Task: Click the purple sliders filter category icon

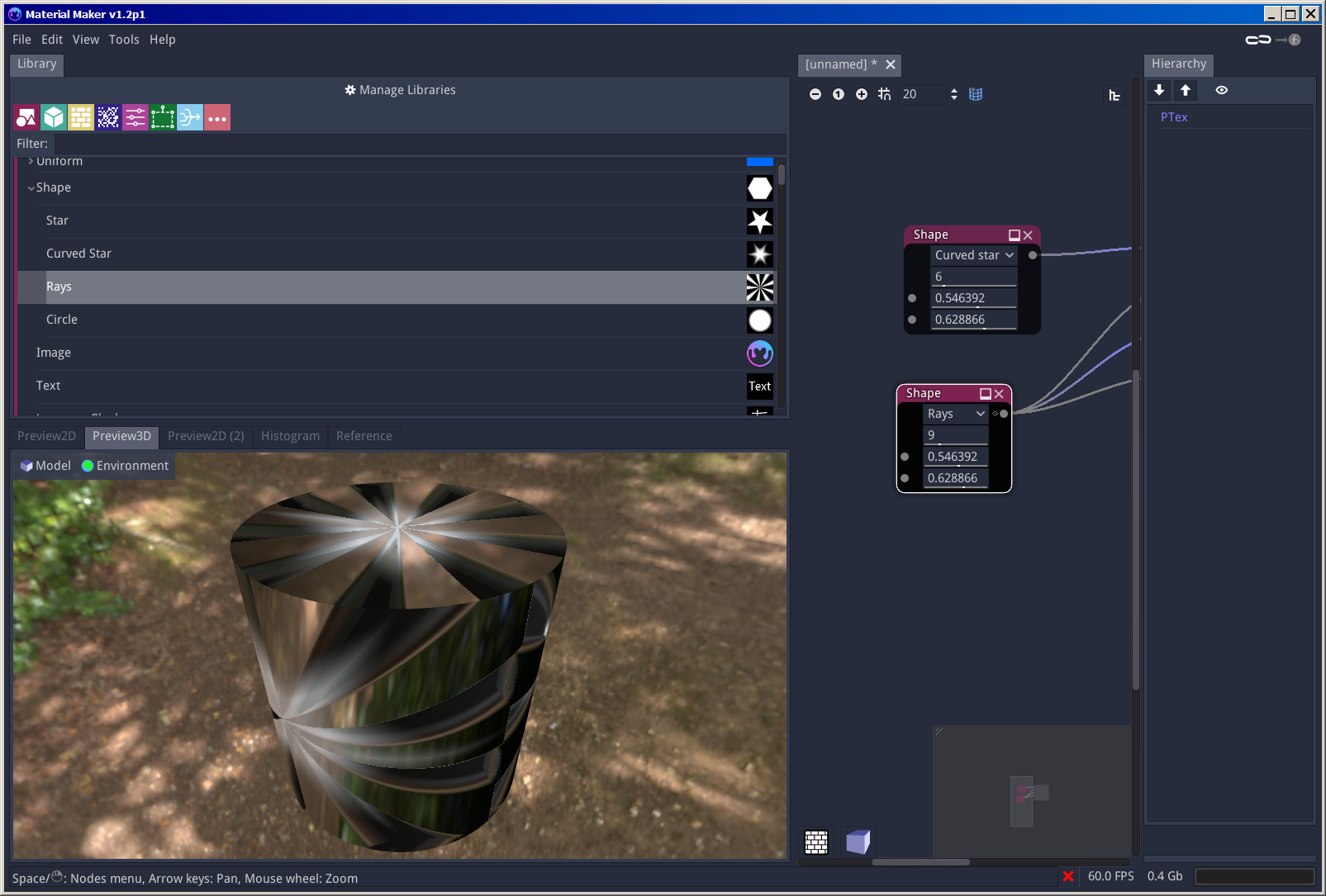Action: [135, 118]
